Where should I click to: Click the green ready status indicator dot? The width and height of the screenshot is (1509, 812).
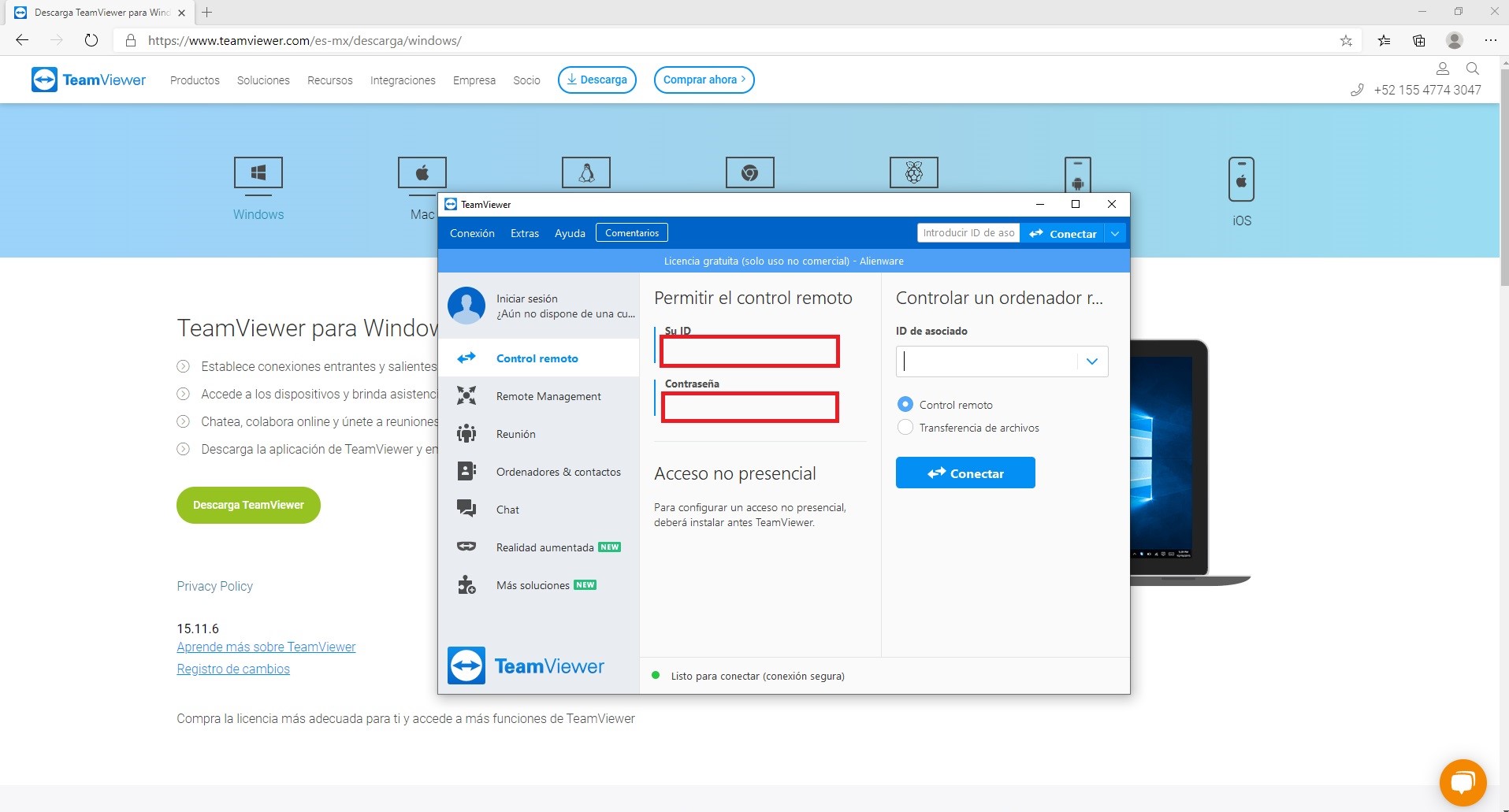coord(656,675)
